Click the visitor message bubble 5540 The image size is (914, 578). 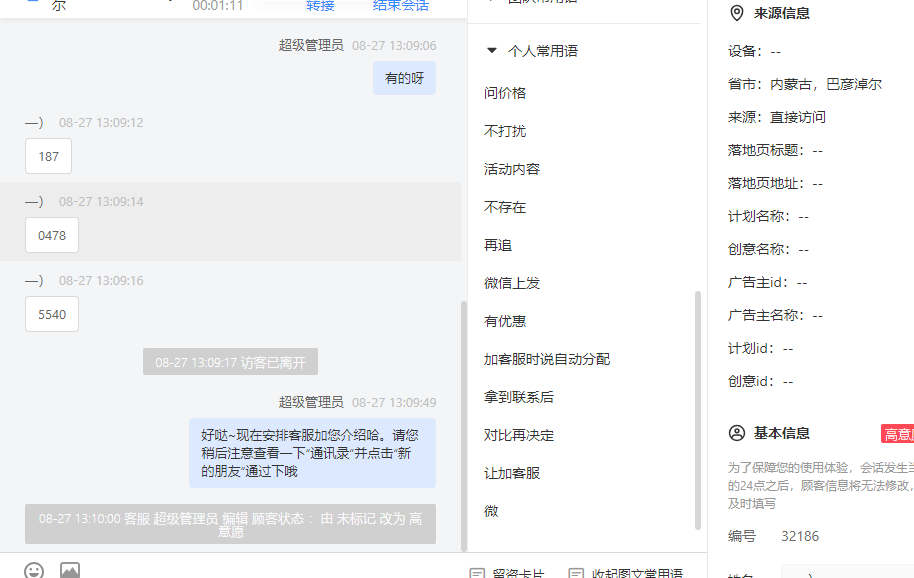tap(52, 314)
